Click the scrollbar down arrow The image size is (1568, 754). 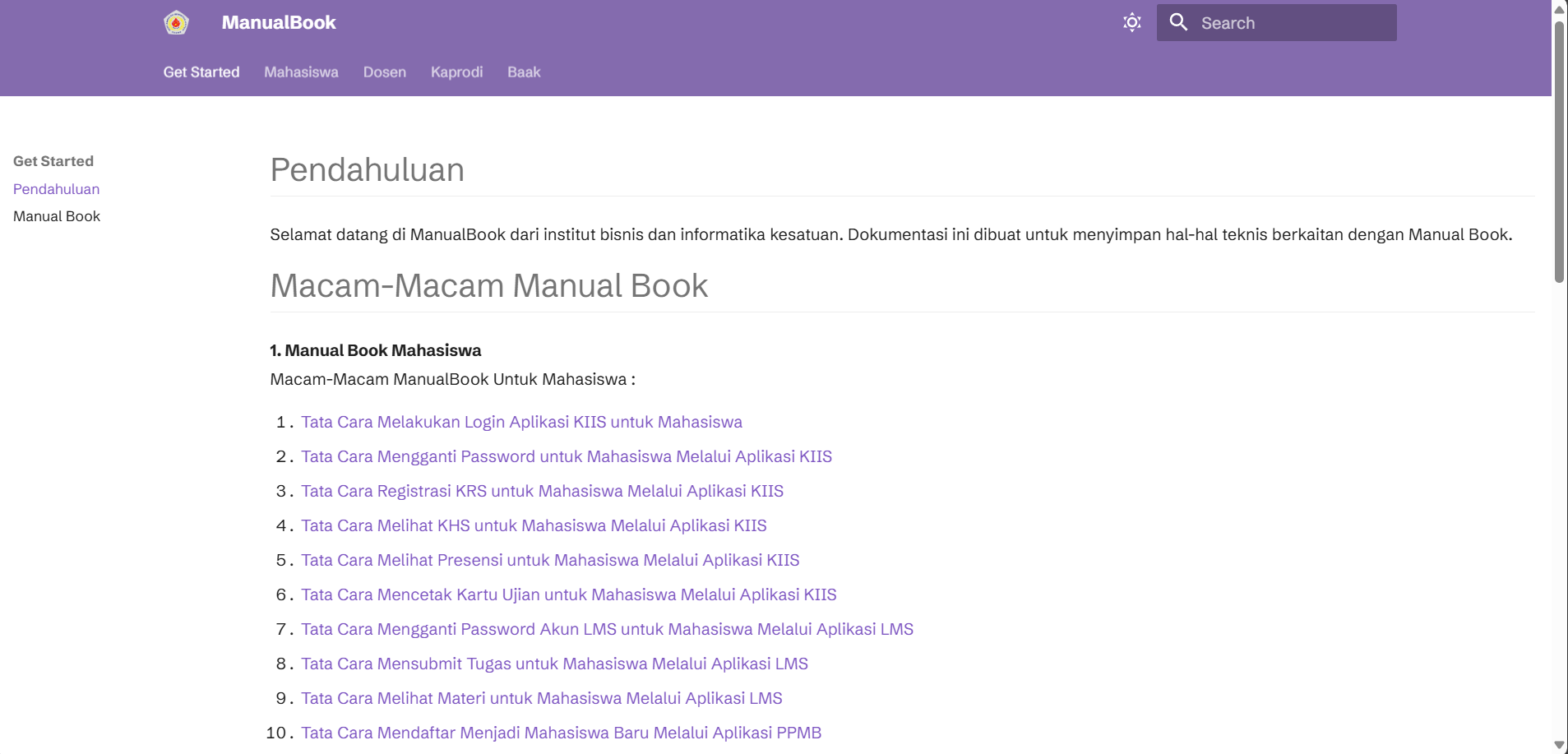1559,745
